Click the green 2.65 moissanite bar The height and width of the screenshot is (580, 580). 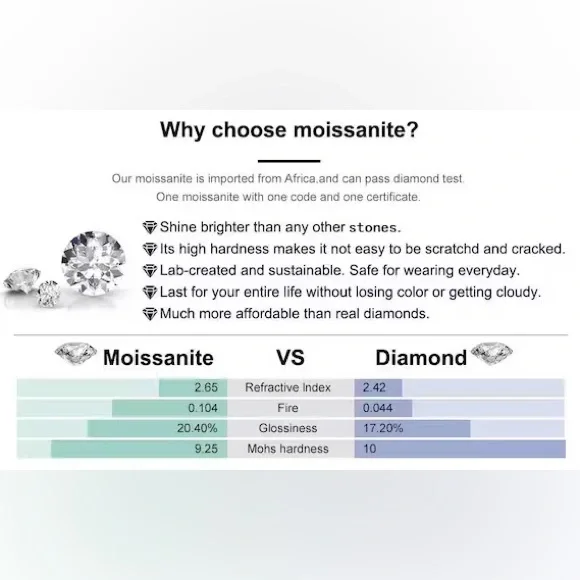point(193,388)
